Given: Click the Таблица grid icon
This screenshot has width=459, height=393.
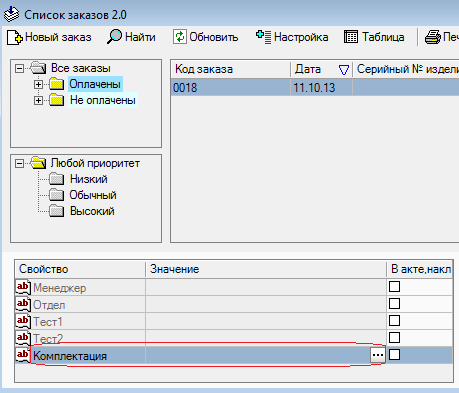Looking at the screenshot, I should [x=351, y=37].
